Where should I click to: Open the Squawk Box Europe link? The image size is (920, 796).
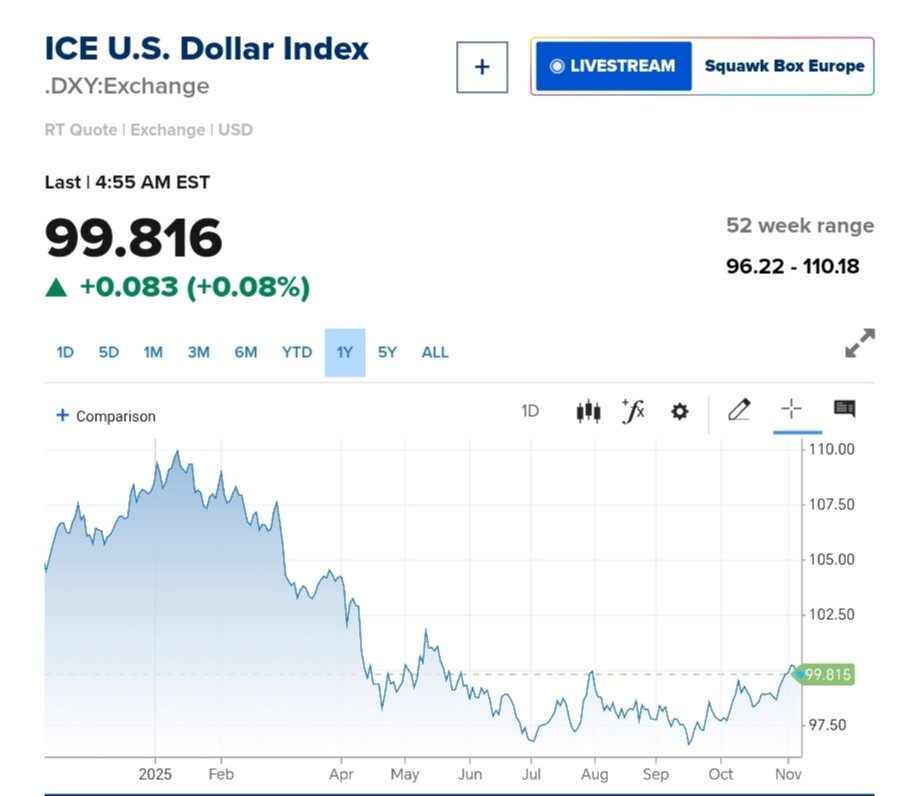pos(783,66)
